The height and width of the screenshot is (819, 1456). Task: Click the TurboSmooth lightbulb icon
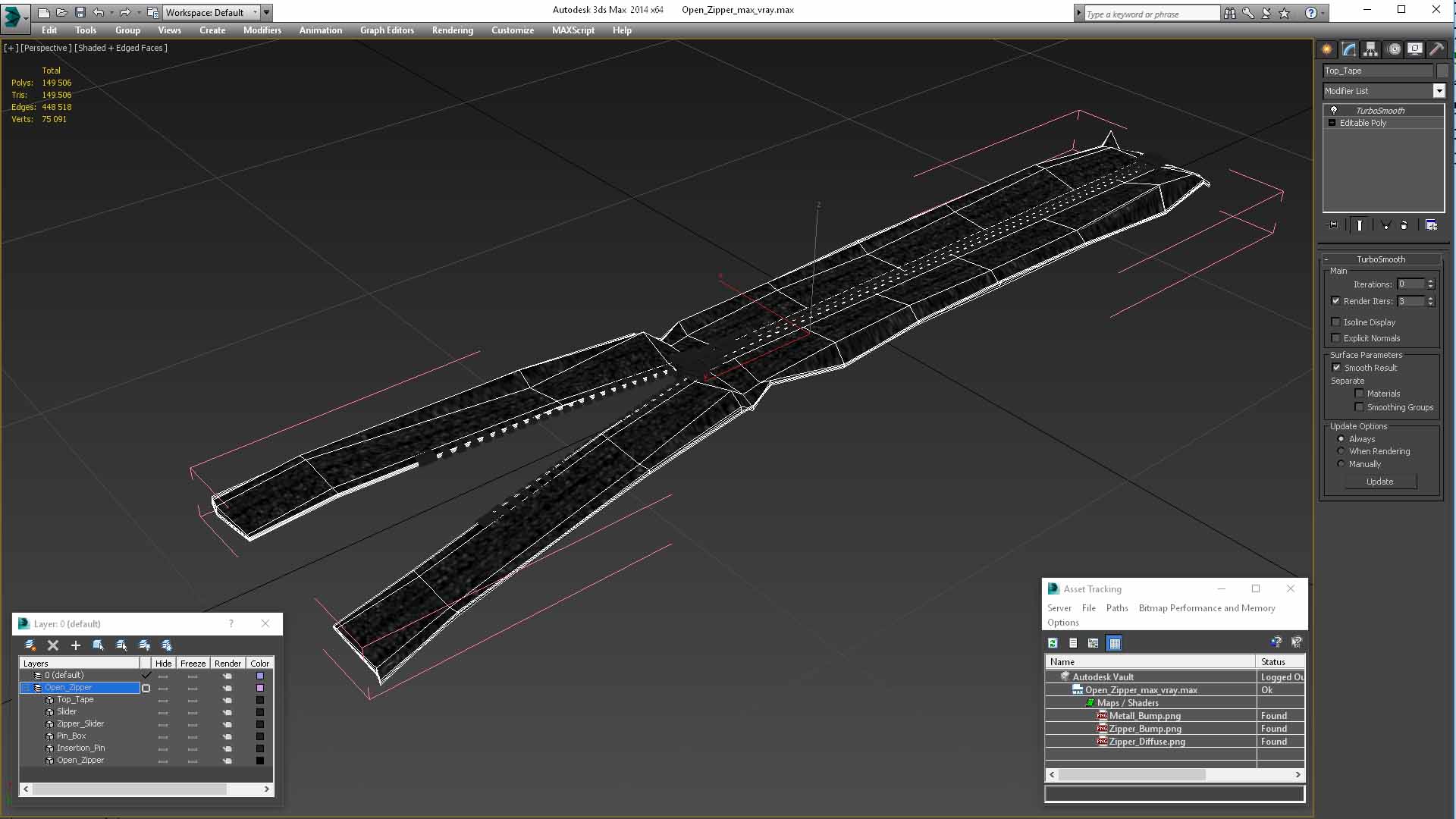(x=1334, y=111)
